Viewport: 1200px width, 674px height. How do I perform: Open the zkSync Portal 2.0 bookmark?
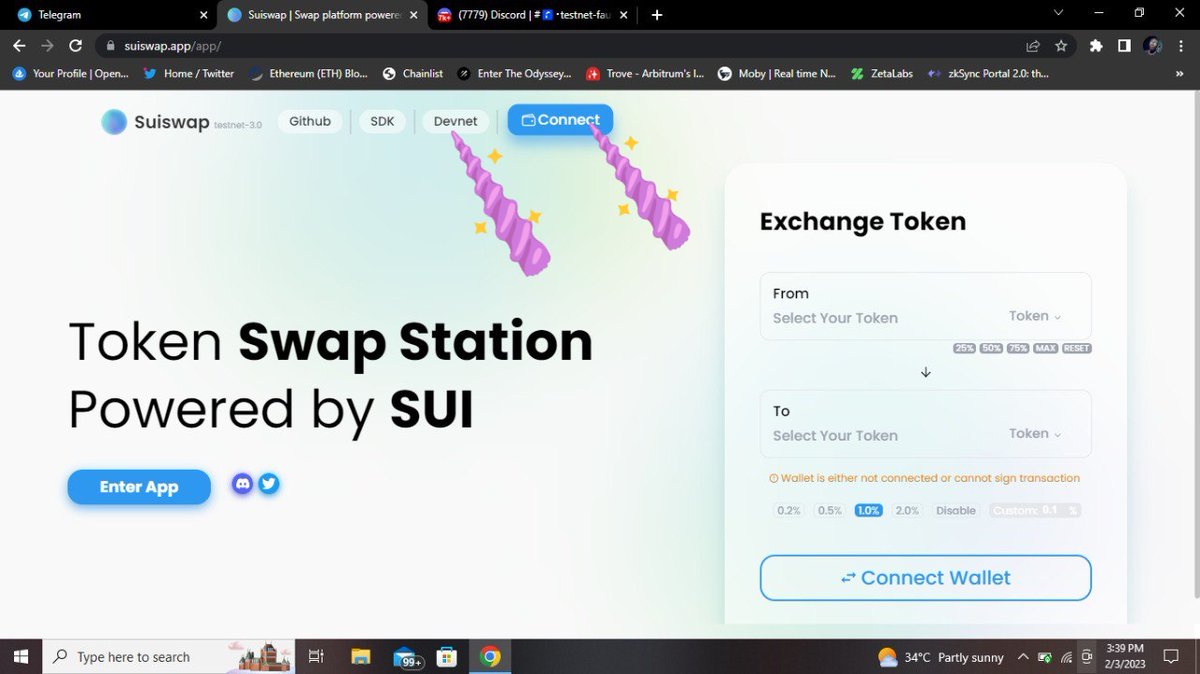[989, 73]
